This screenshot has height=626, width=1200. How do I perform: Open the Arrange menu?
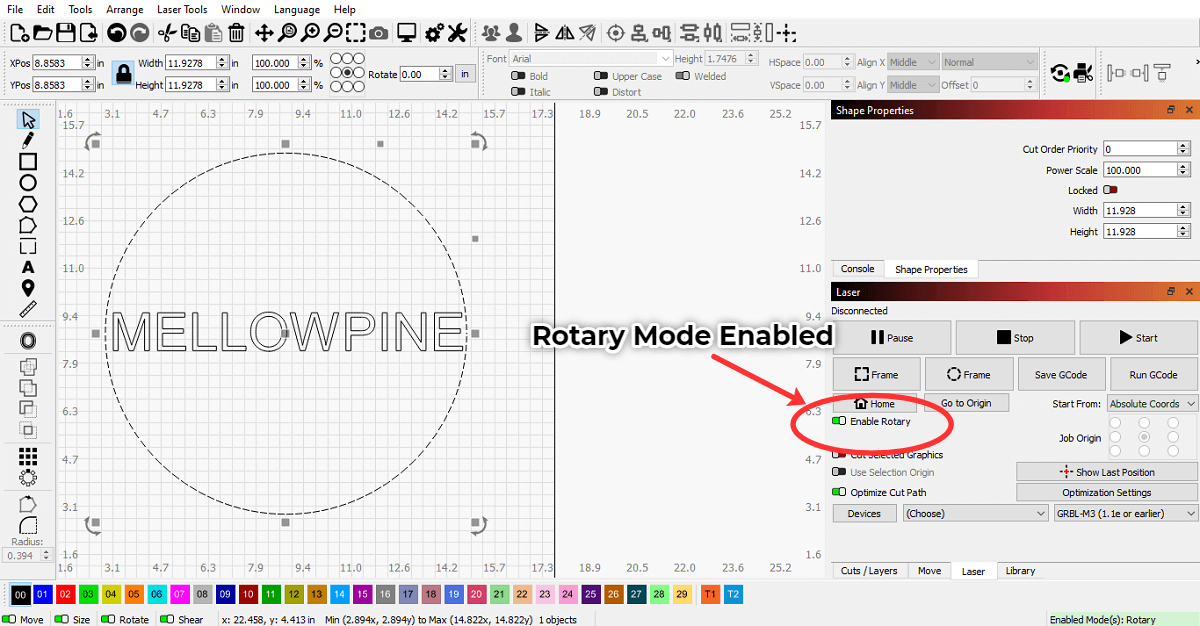pyautogui.click(x=125, y=9)
